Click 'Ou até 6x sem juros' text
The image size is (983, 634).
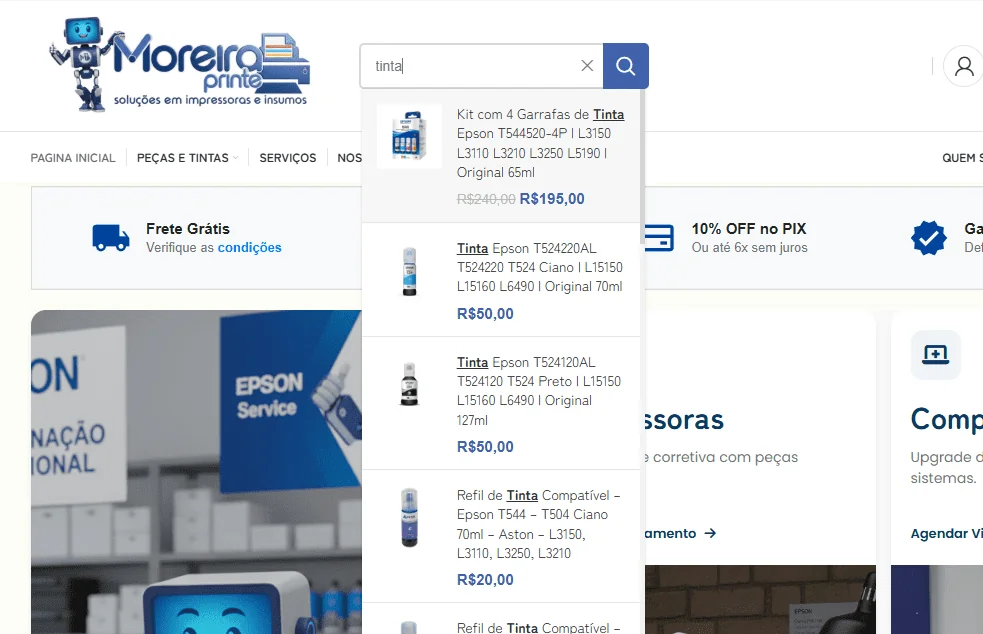750,248
